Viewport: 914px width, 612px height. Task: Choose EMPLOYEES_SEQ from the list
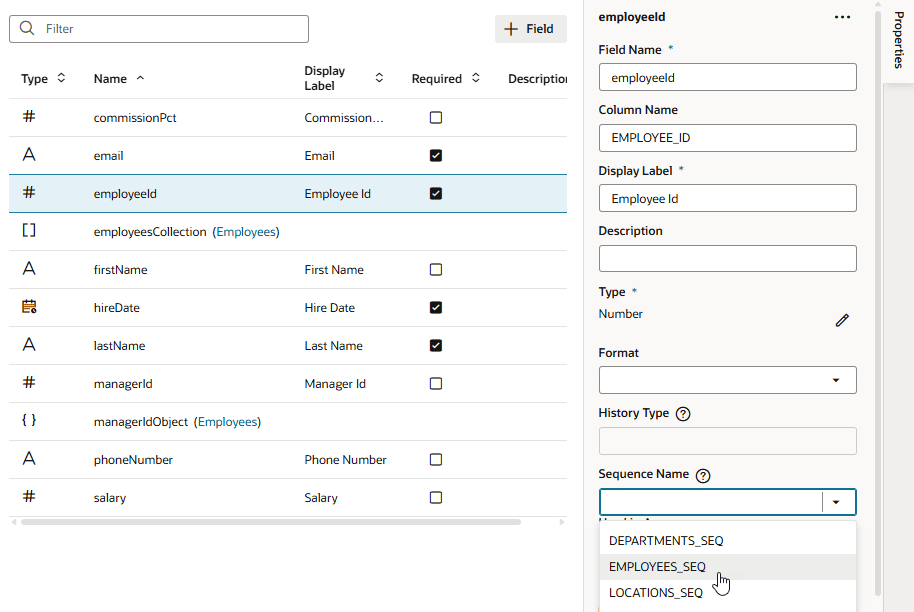(657, 567)
